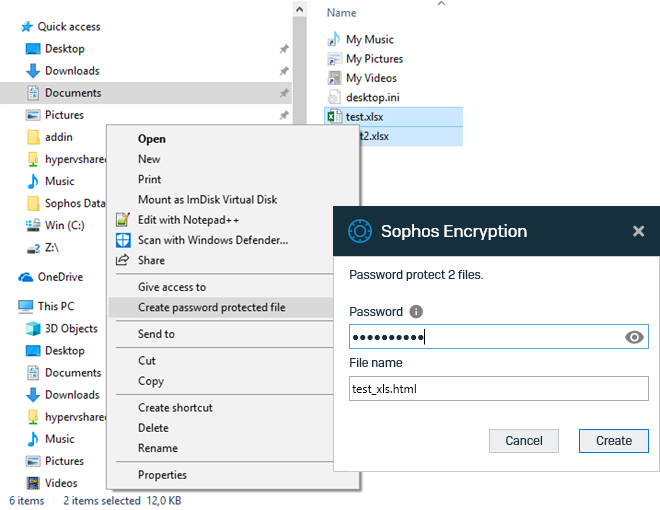Expand the OneDrive tree node
The height and width of the screenshot is (510, 660).
tap(11, 277)
